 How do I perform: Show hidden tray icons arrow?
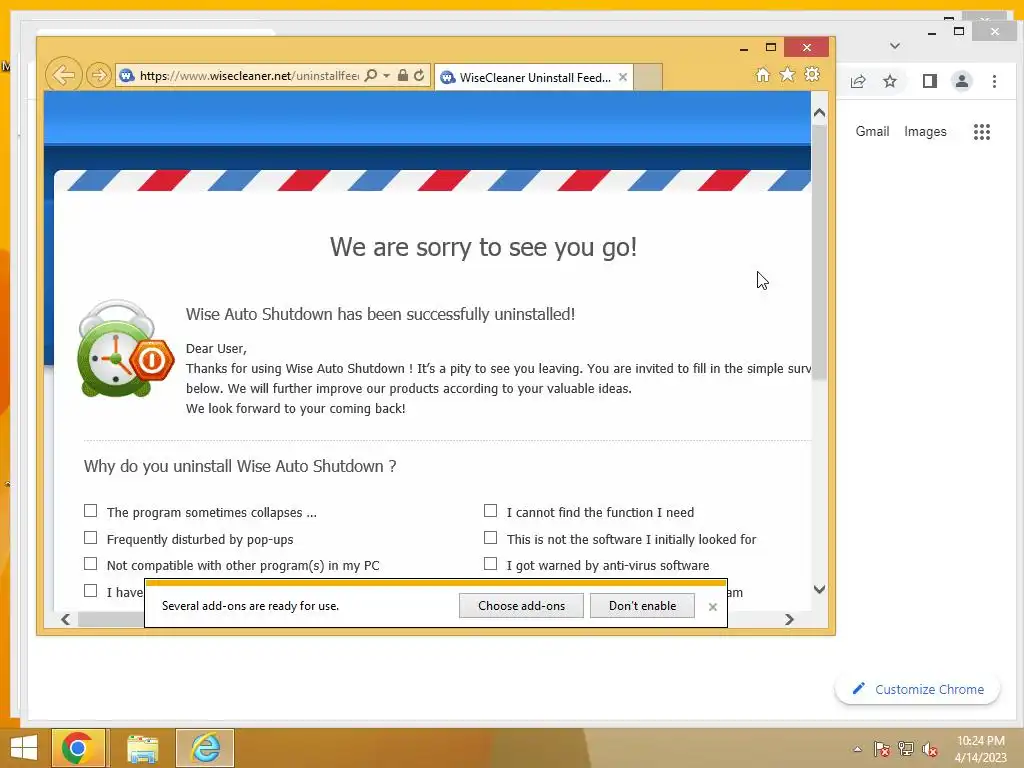(857, 749)
